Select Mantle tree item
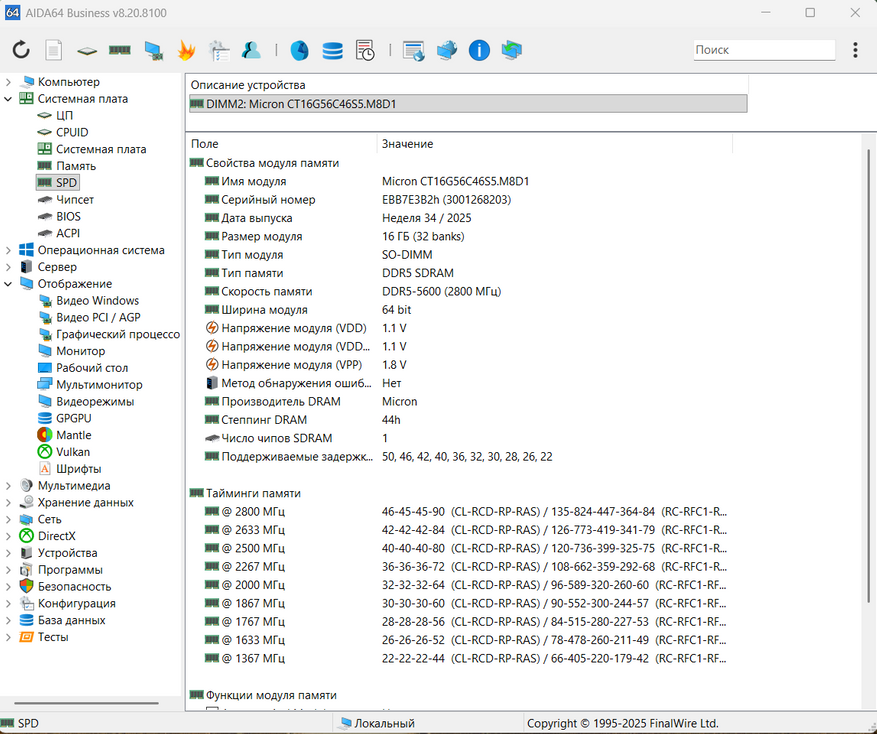 tap(73, 435)
